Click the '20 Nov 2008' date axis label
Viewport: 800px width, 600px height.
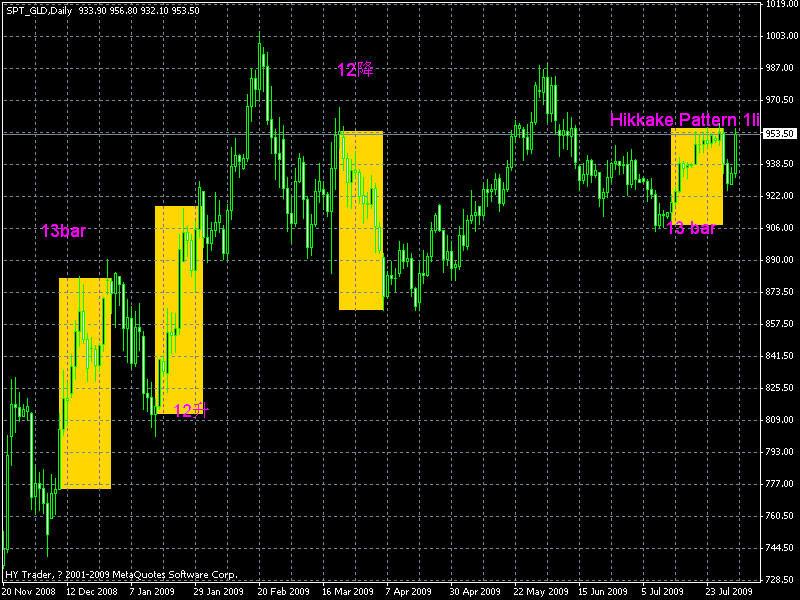coord(28,590)
